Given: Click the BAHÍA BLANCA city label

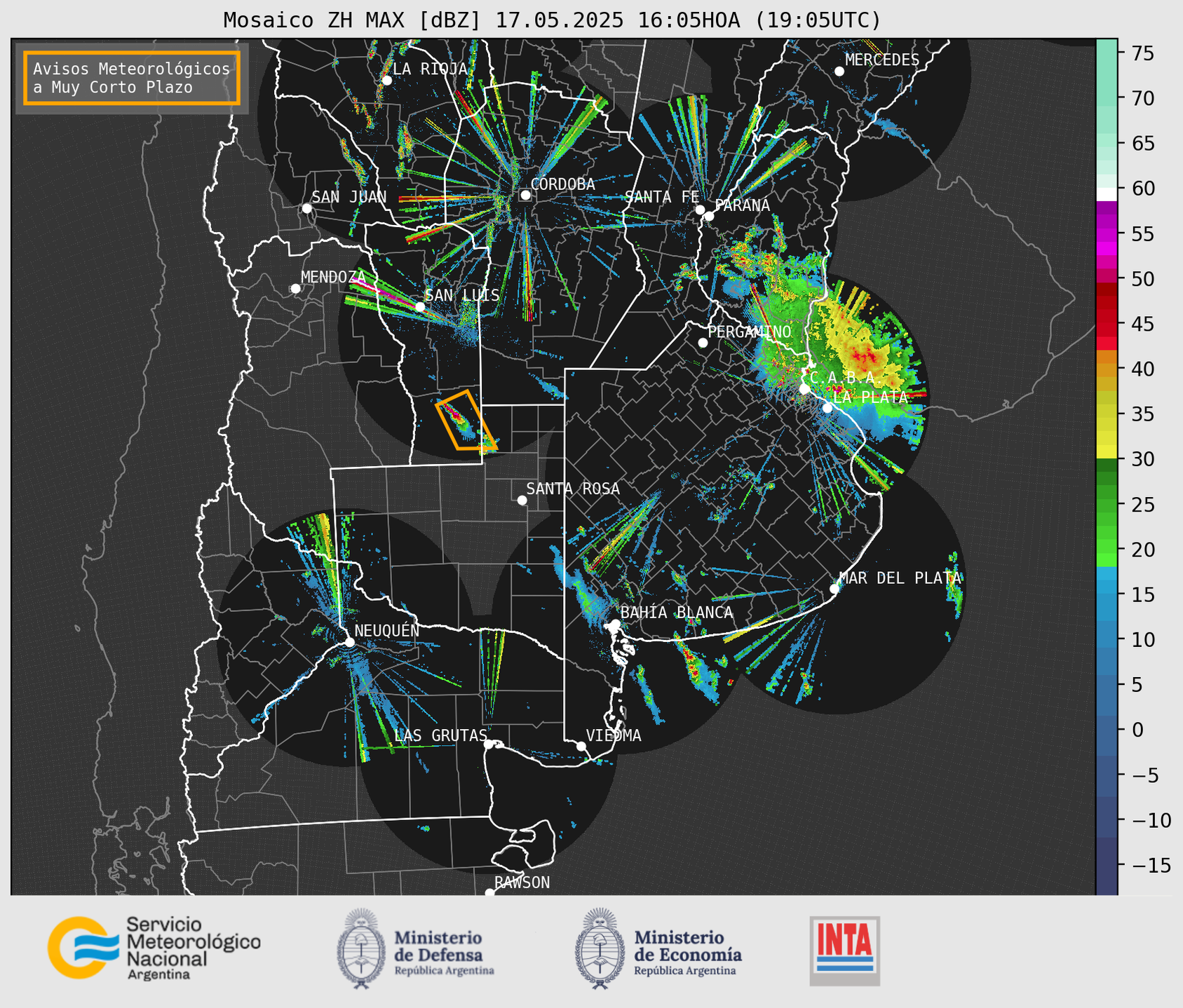Looking at the screenshot, I should 677,613.
